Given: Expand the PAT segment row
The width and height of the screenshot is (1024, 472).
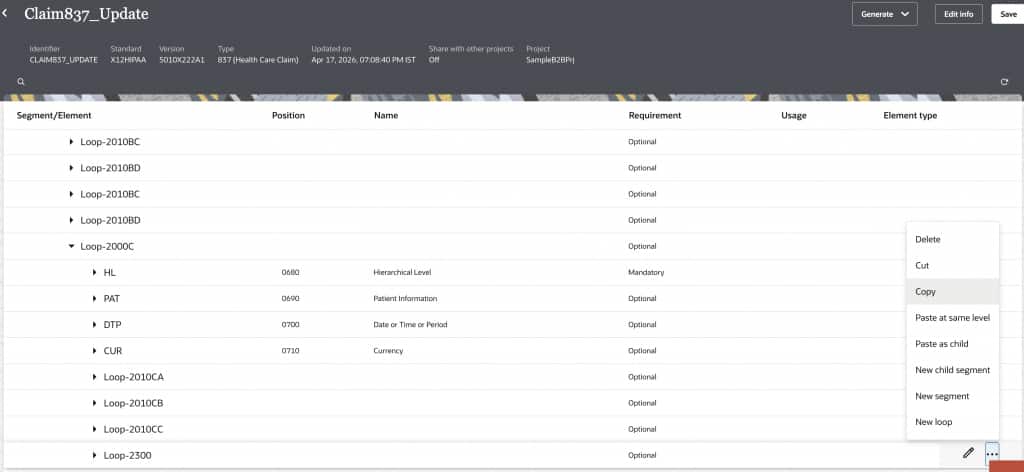Looking at the screenshot, I should coord(95,298).
